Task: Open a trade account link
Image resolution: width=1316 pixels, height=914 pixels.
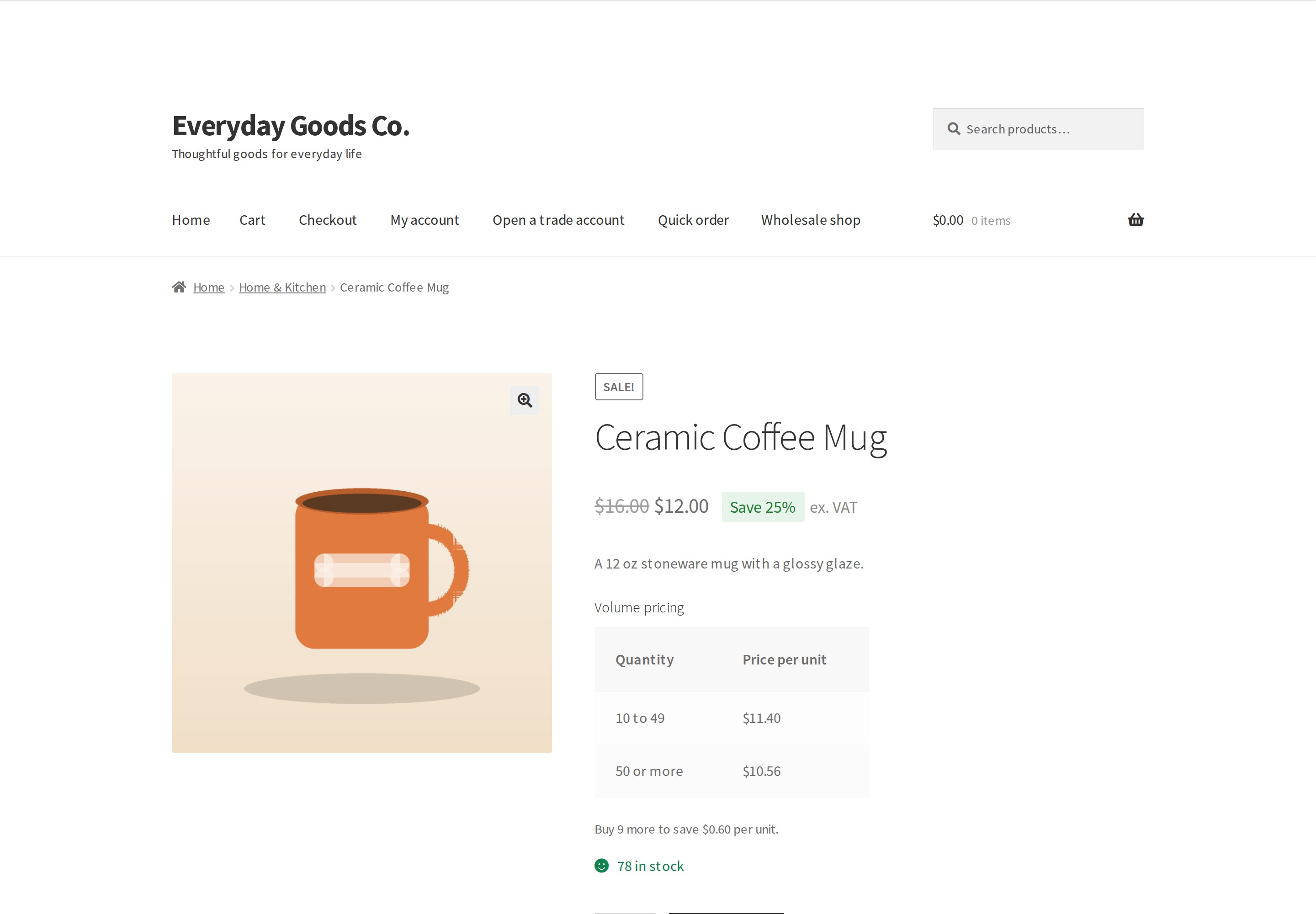Action: [x=558, y=220]
